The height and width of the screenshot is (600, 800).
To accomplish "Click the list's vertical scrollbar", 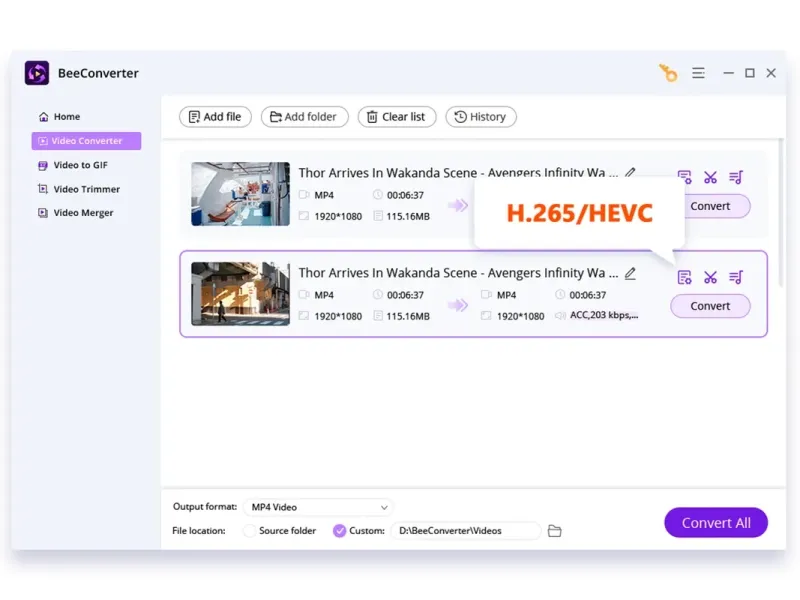I will click(781, 212).
